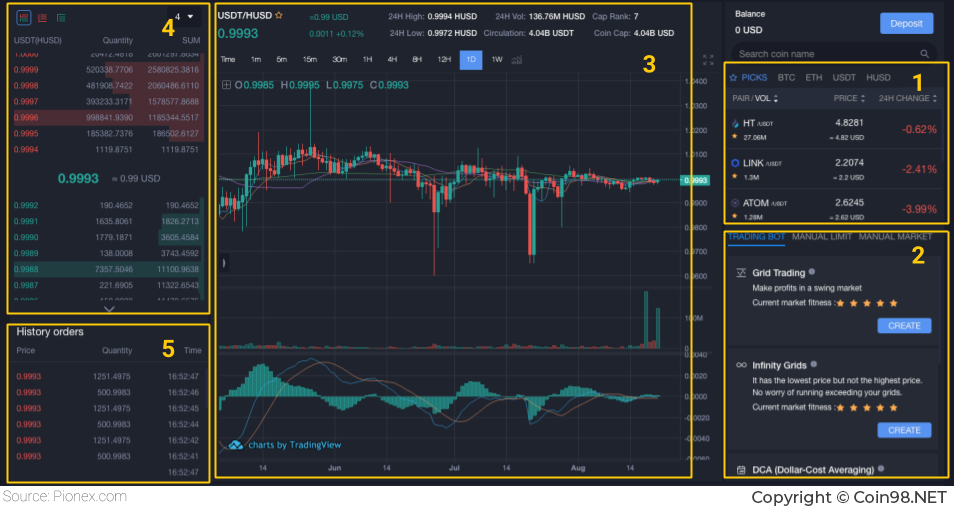Show Grid Trading info tooltip icon
960x509 pixels.
pyautogui.click(x=812, y=272)
